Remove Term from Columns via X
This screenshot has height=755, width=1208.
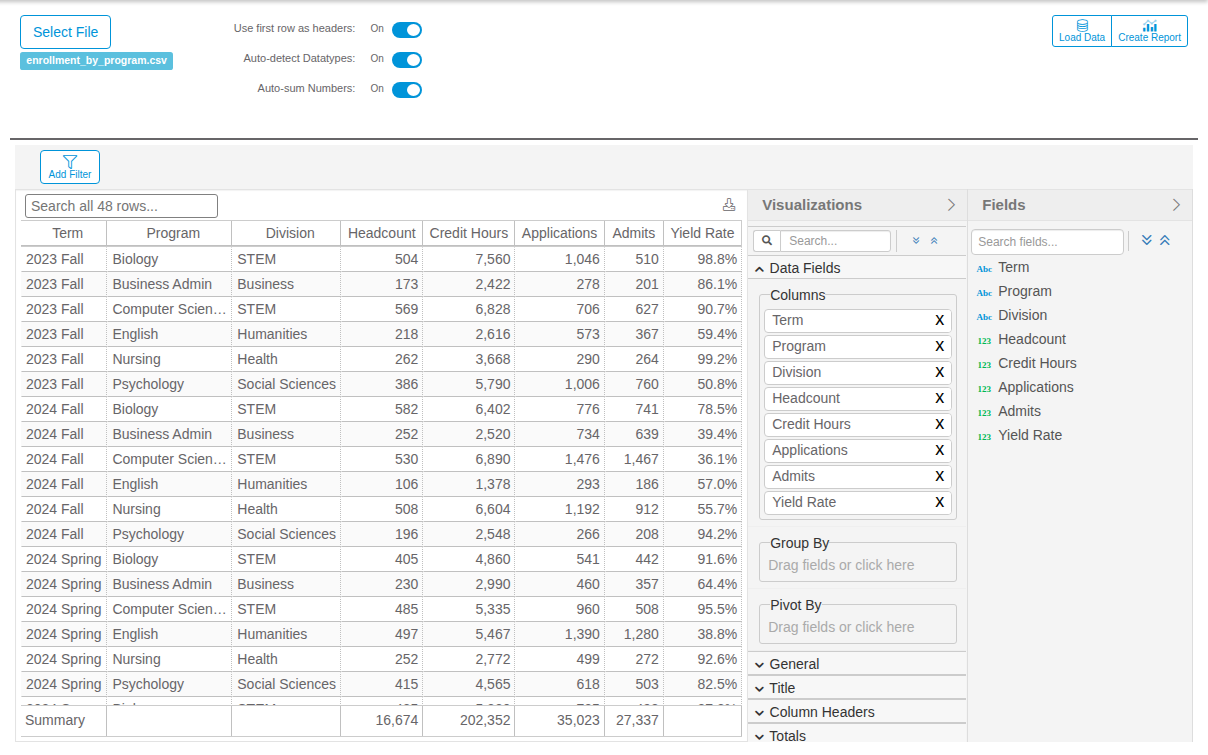tap(940, 321)
